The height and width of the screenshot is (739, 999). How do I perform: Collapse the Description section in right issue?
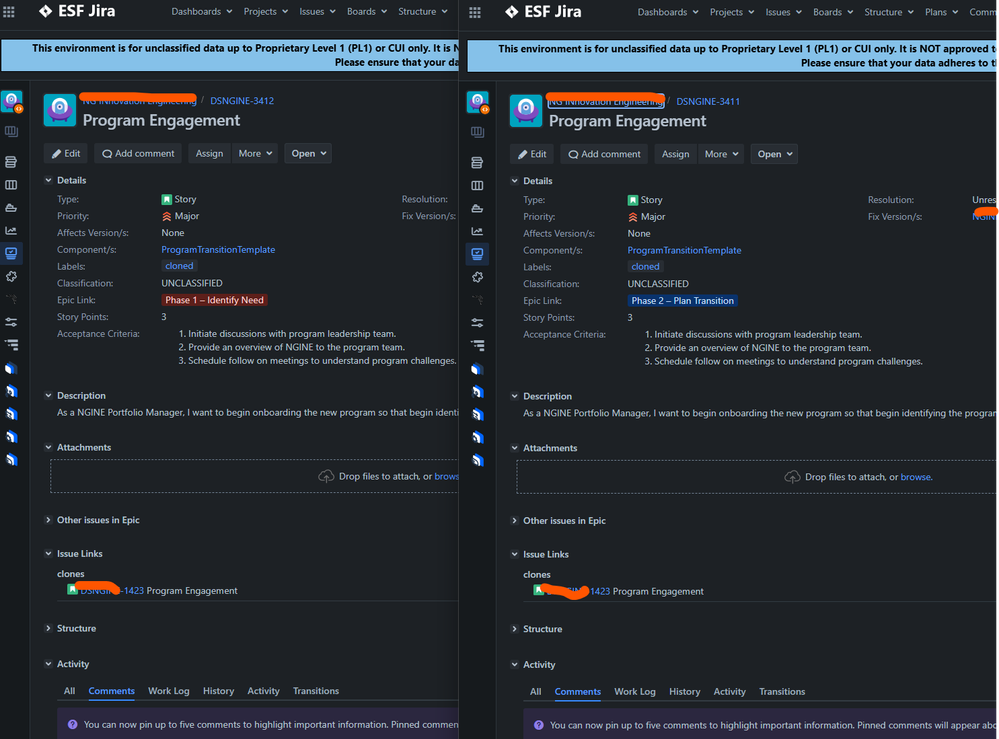pos(515,396)
